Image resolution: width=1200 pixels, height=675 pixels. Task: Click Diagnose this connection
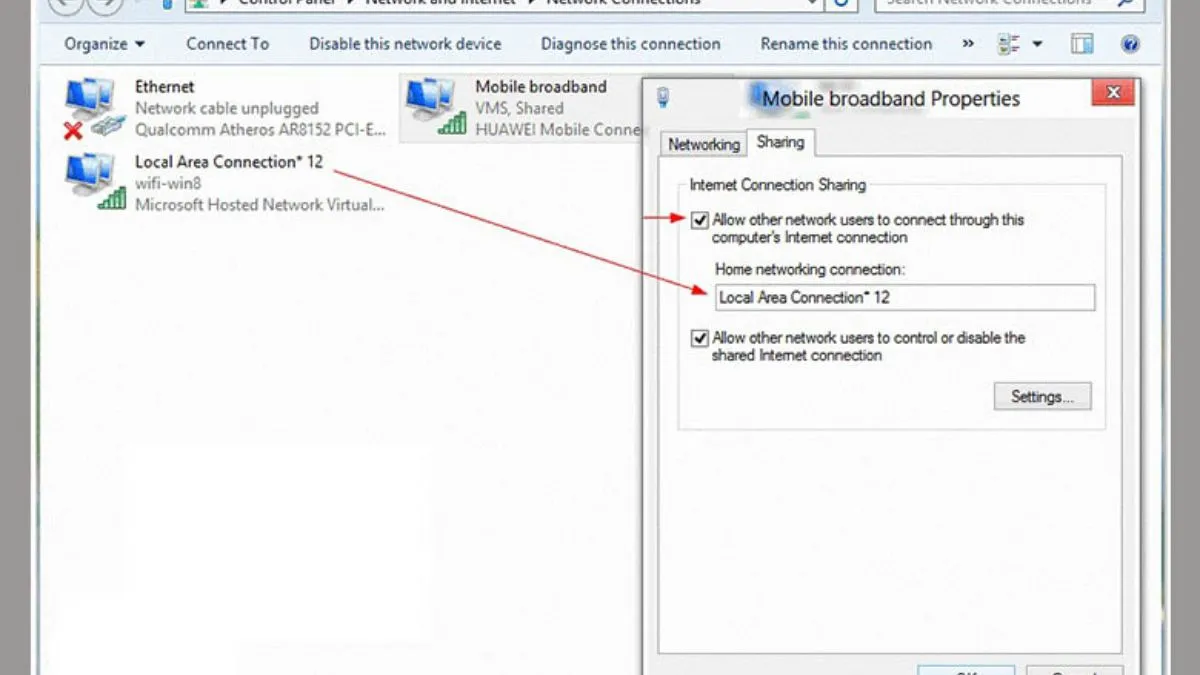click(x=630, y=44)
